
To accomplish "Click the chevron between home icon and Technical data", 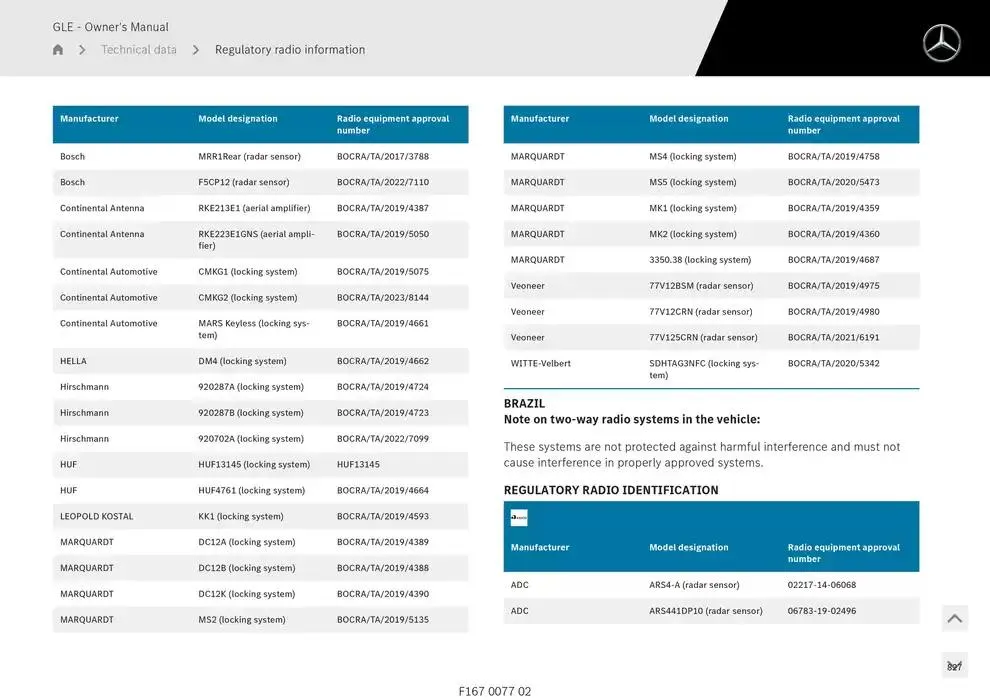I will [82, 50].
